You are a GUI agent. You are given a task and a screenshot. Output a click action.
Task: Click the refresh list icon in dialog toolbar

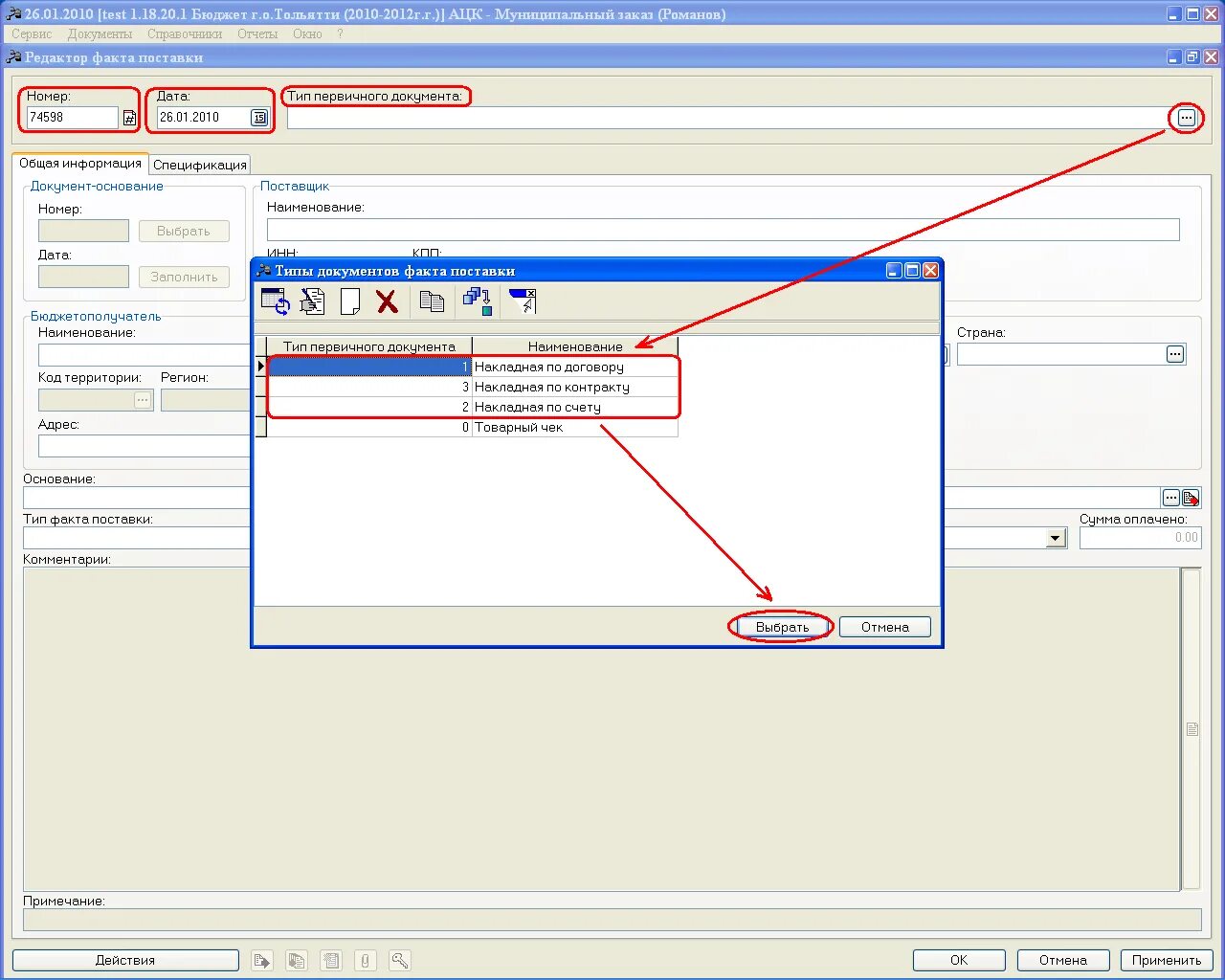coord(276,301)
